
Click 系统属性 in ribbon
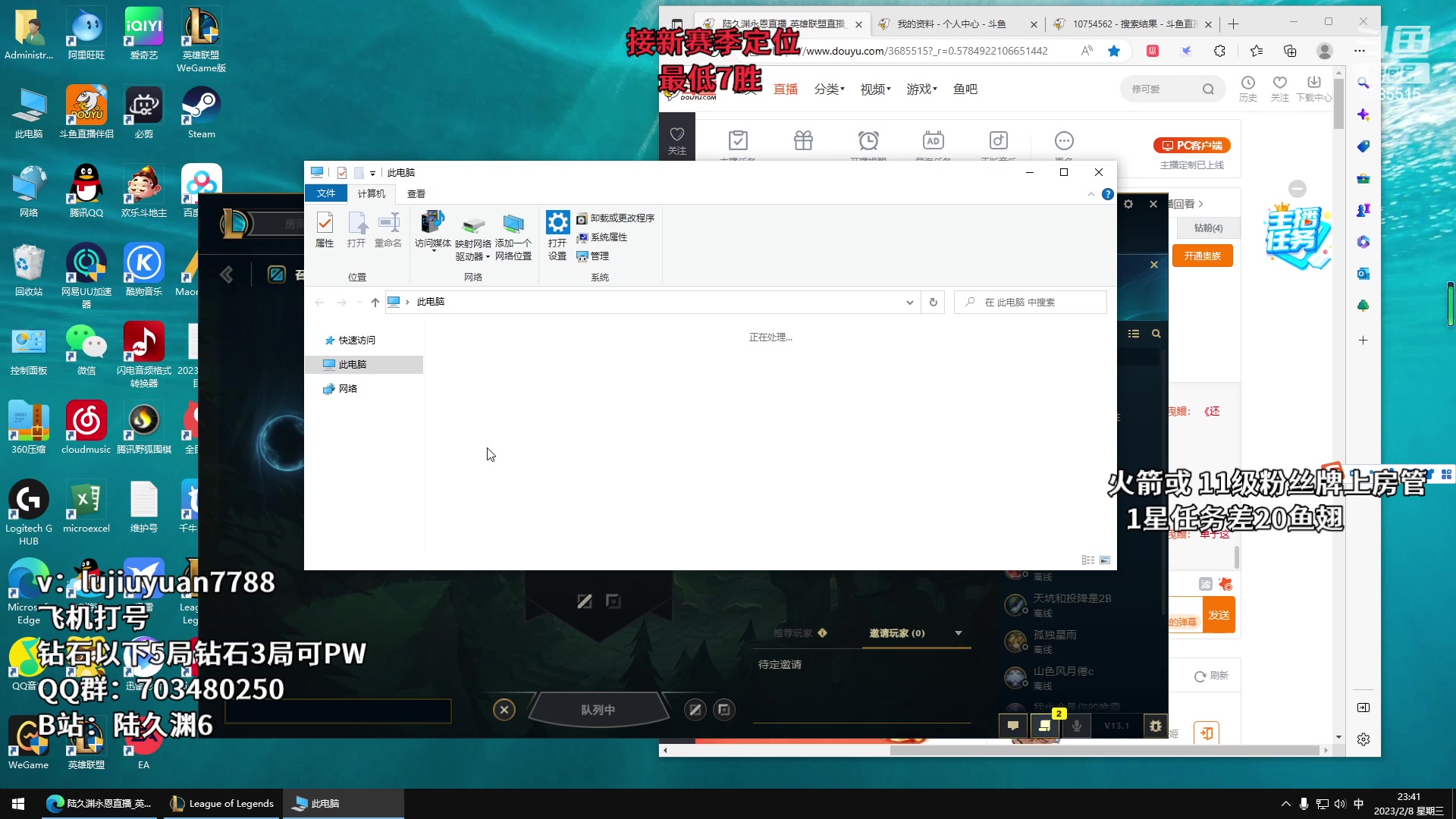coord(602,237)
